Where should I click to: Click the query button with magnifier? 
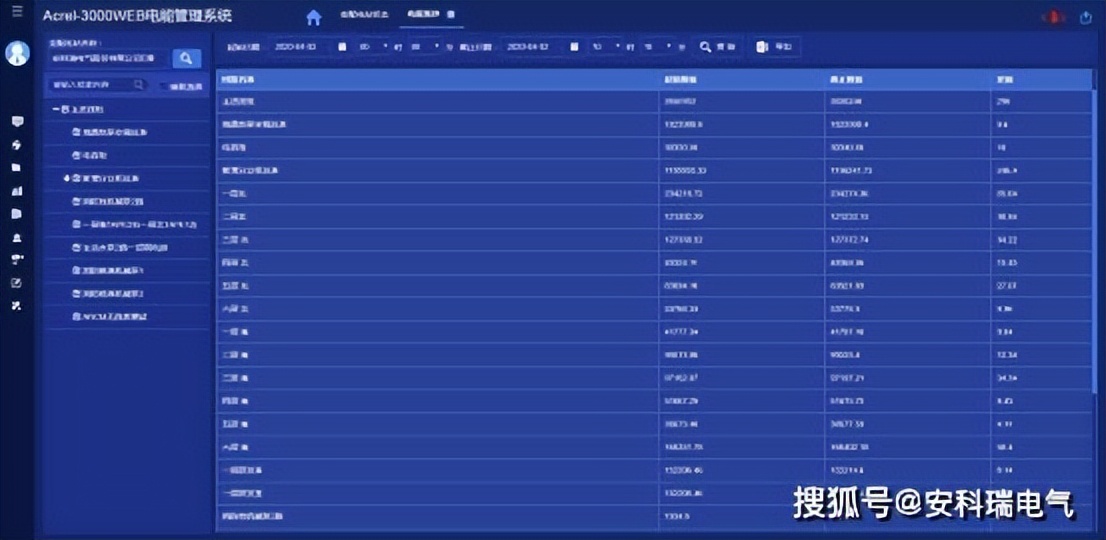pos(717,47)
